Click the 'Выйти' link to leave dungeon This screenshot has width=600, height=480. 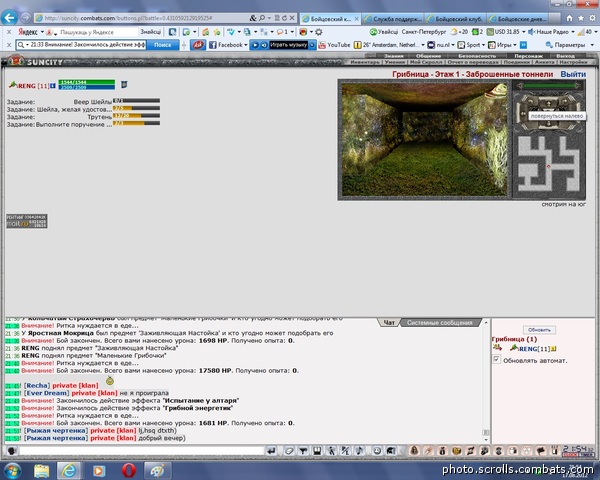(x=573, y=74)
